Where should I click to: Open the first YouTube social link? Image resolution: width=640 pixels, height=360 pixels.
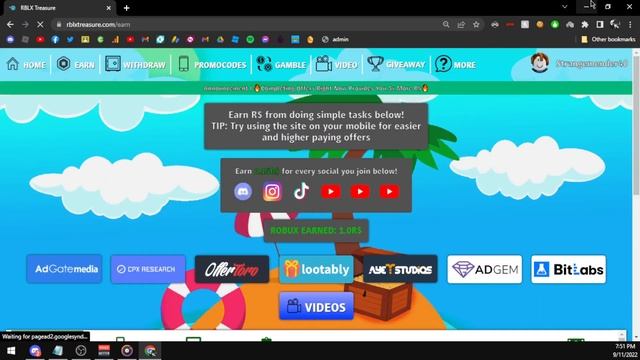point(331,191)
